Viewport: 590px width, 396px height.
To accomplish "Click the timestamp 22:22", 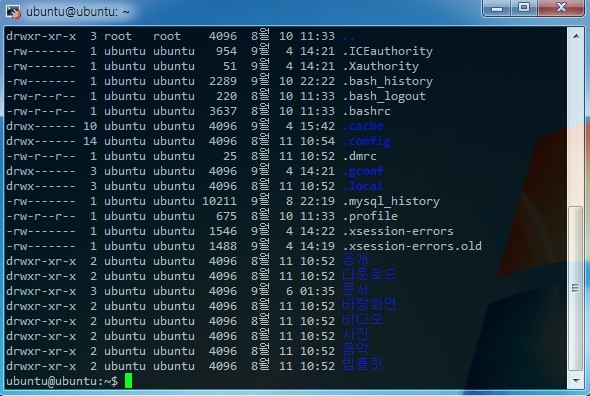I will point(317,81).
